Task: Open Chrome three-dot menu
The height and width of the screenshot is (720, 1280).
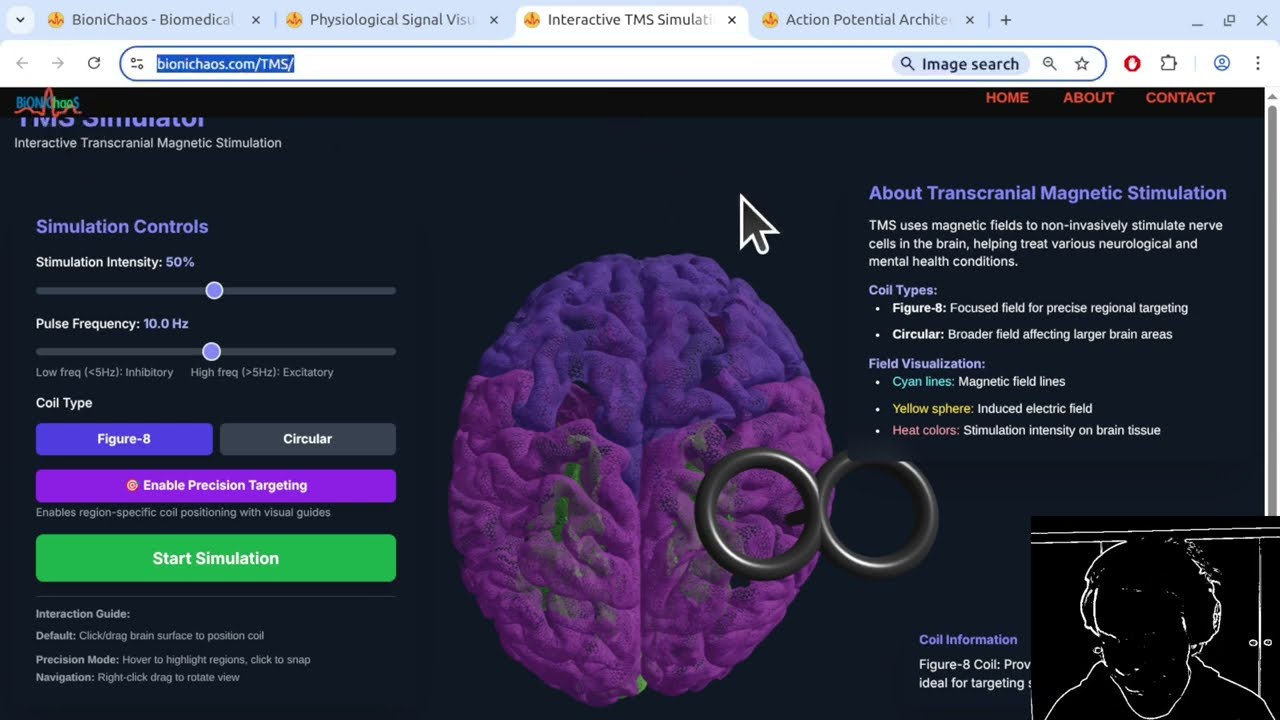Action: click(1257, 63)
